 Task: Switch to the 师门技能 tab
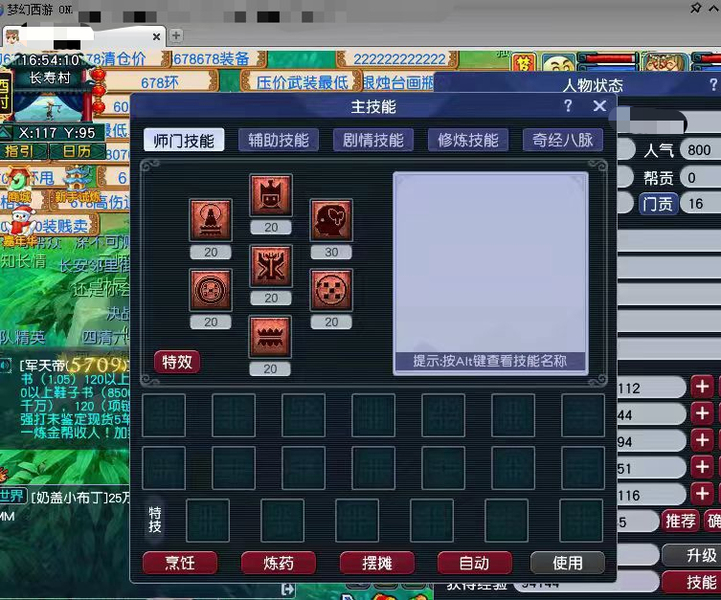pyautogui.click(x=184, y=140)
